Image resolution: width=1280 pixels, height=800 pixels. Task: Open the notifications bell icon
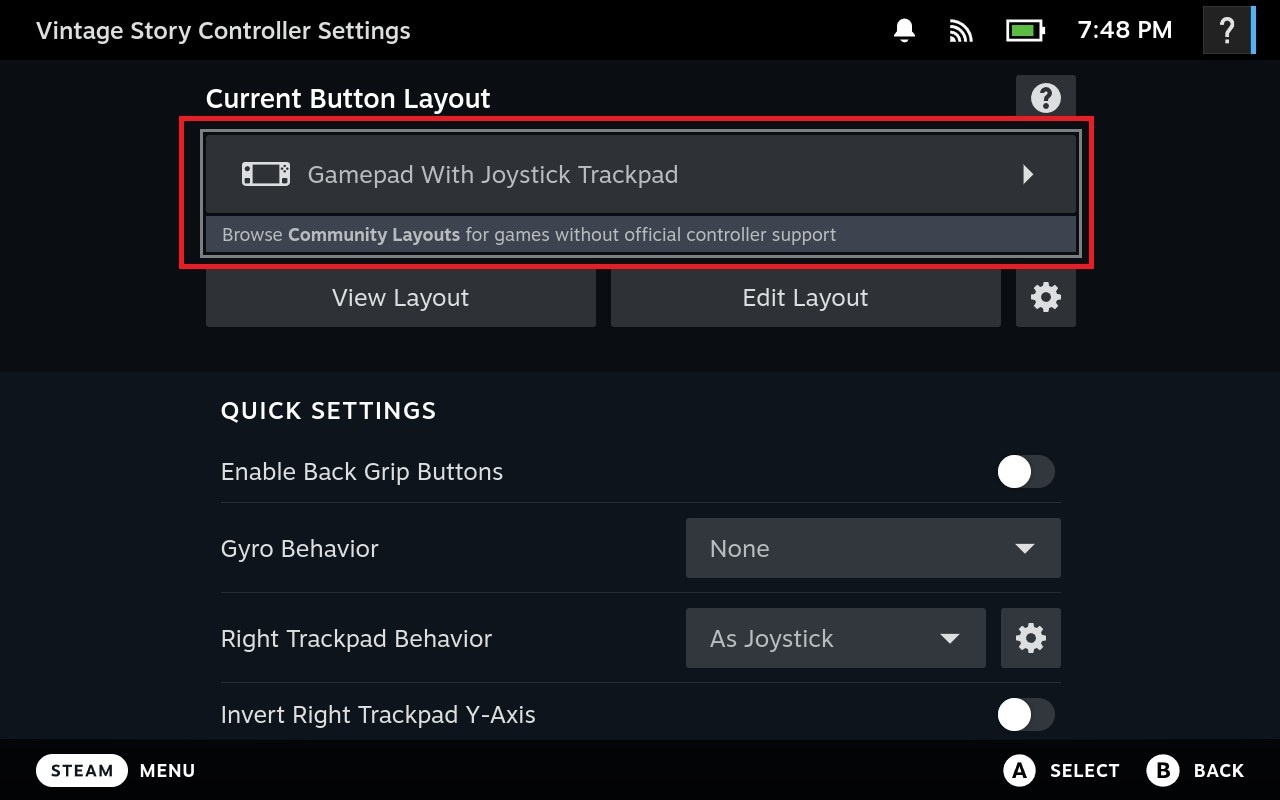[x=904, y=31]
